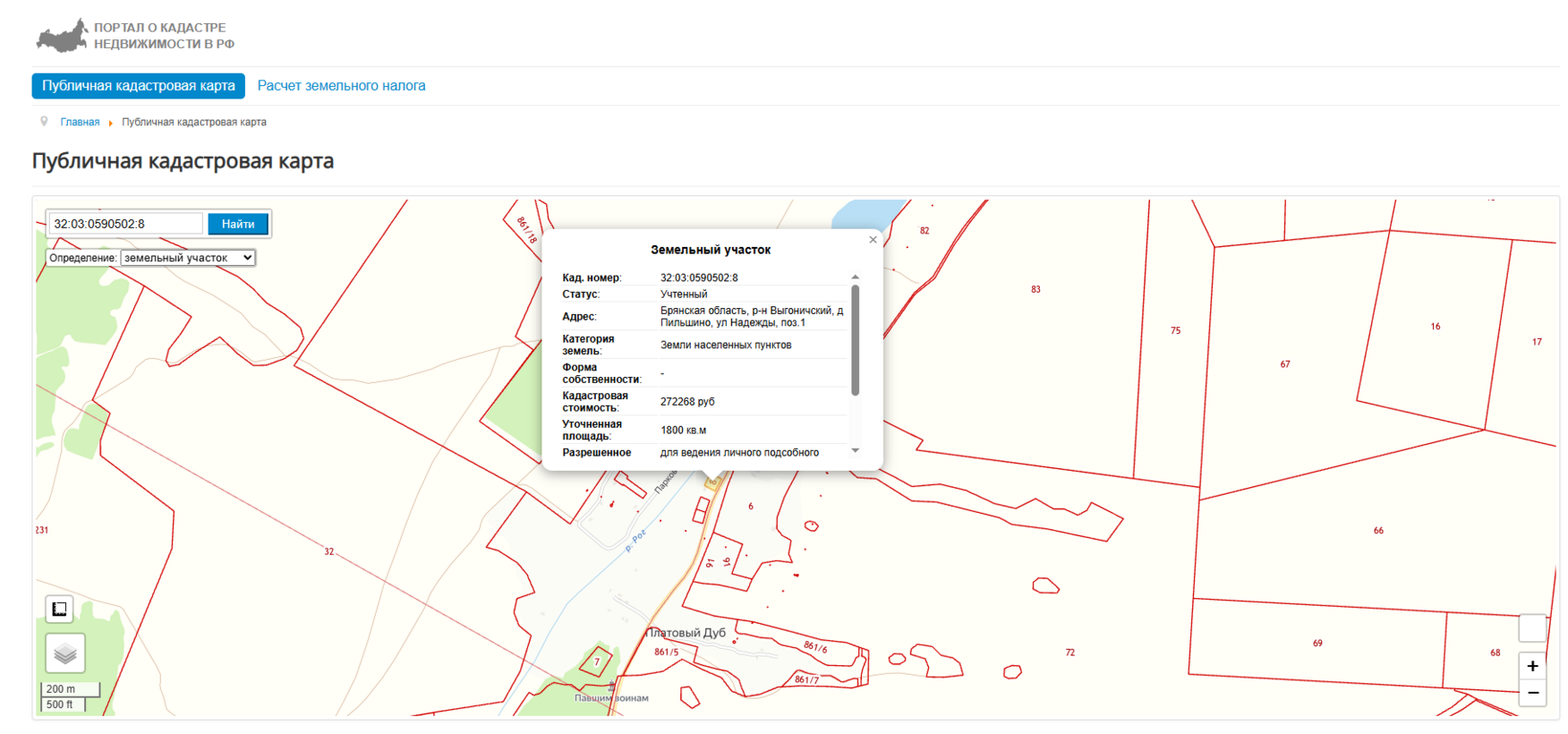Go to Главная via breadcrumb link
This screenshot has height=734, width=1568.
pyautogui.click(x=80, y=123)
